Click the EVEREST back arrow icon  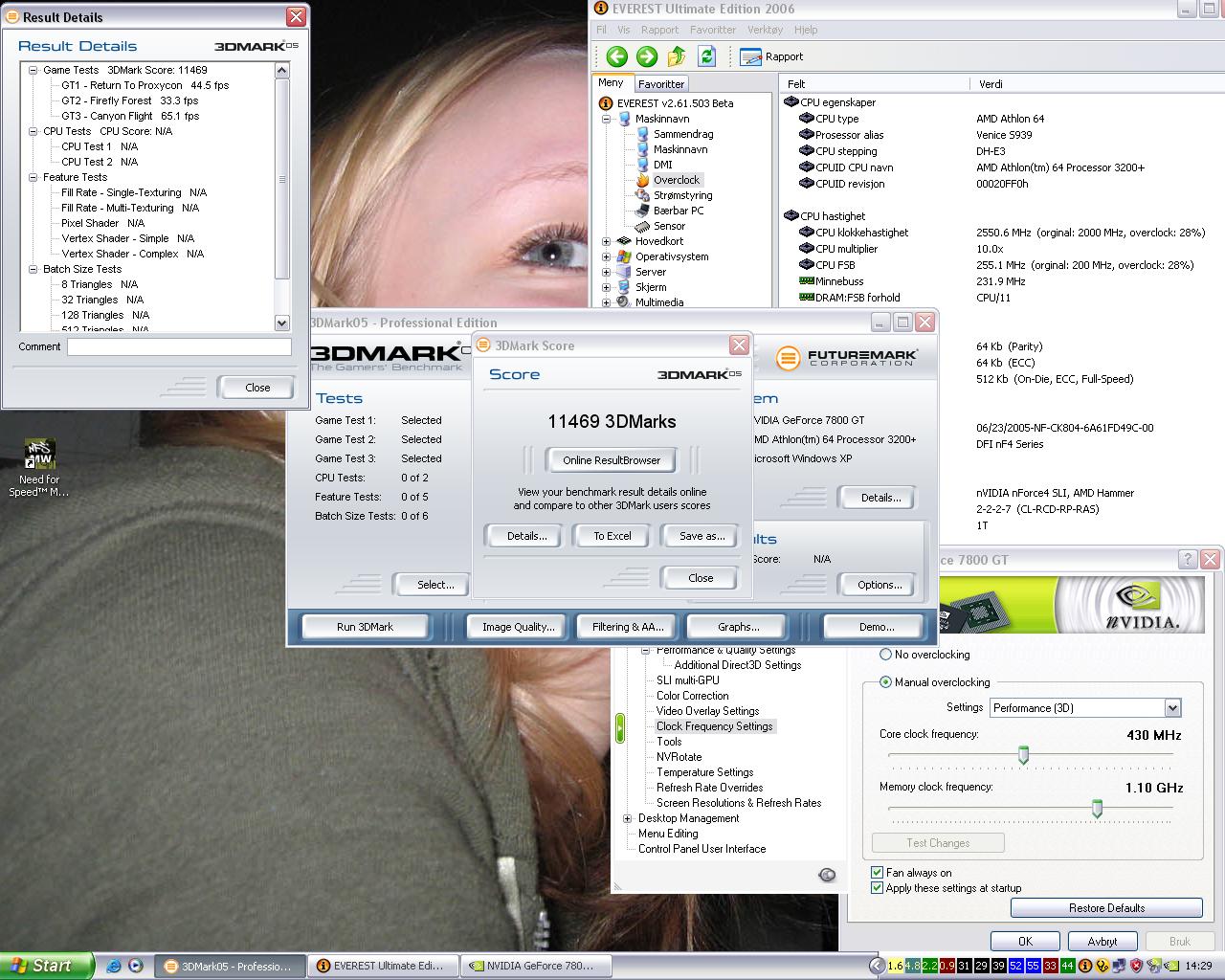tap(616, 56)
